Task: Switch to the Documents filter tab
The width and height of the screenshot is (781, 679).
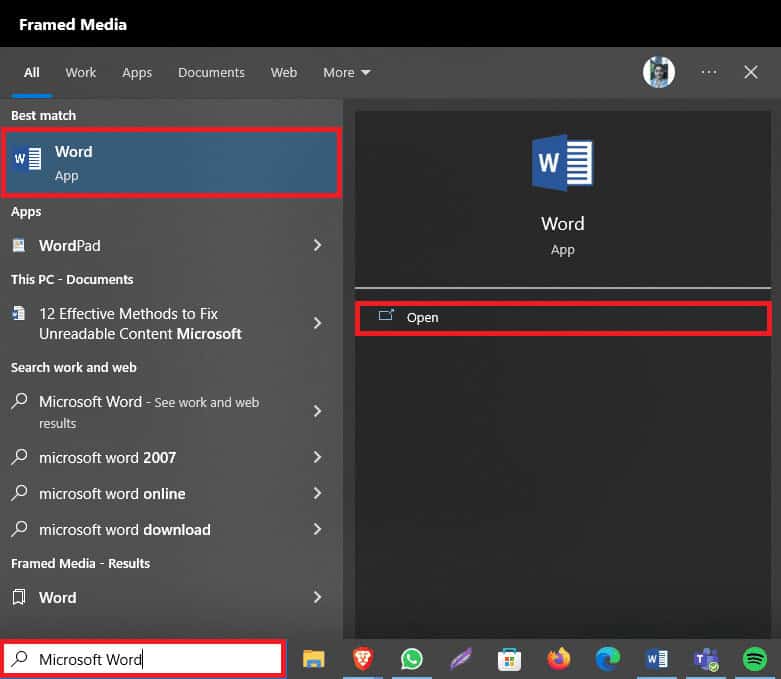Action: [x=211, y=73]
